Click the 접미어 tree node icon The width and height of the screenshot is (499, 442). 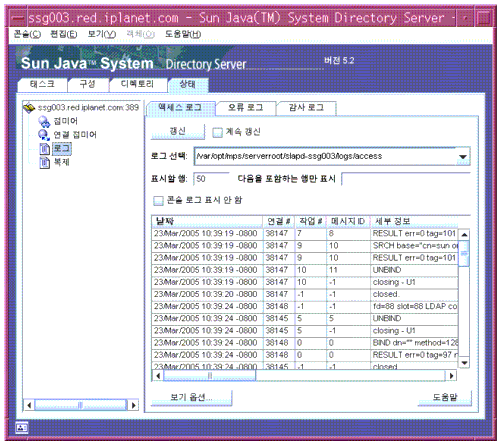pyautogui.click(x=44, y=121)
